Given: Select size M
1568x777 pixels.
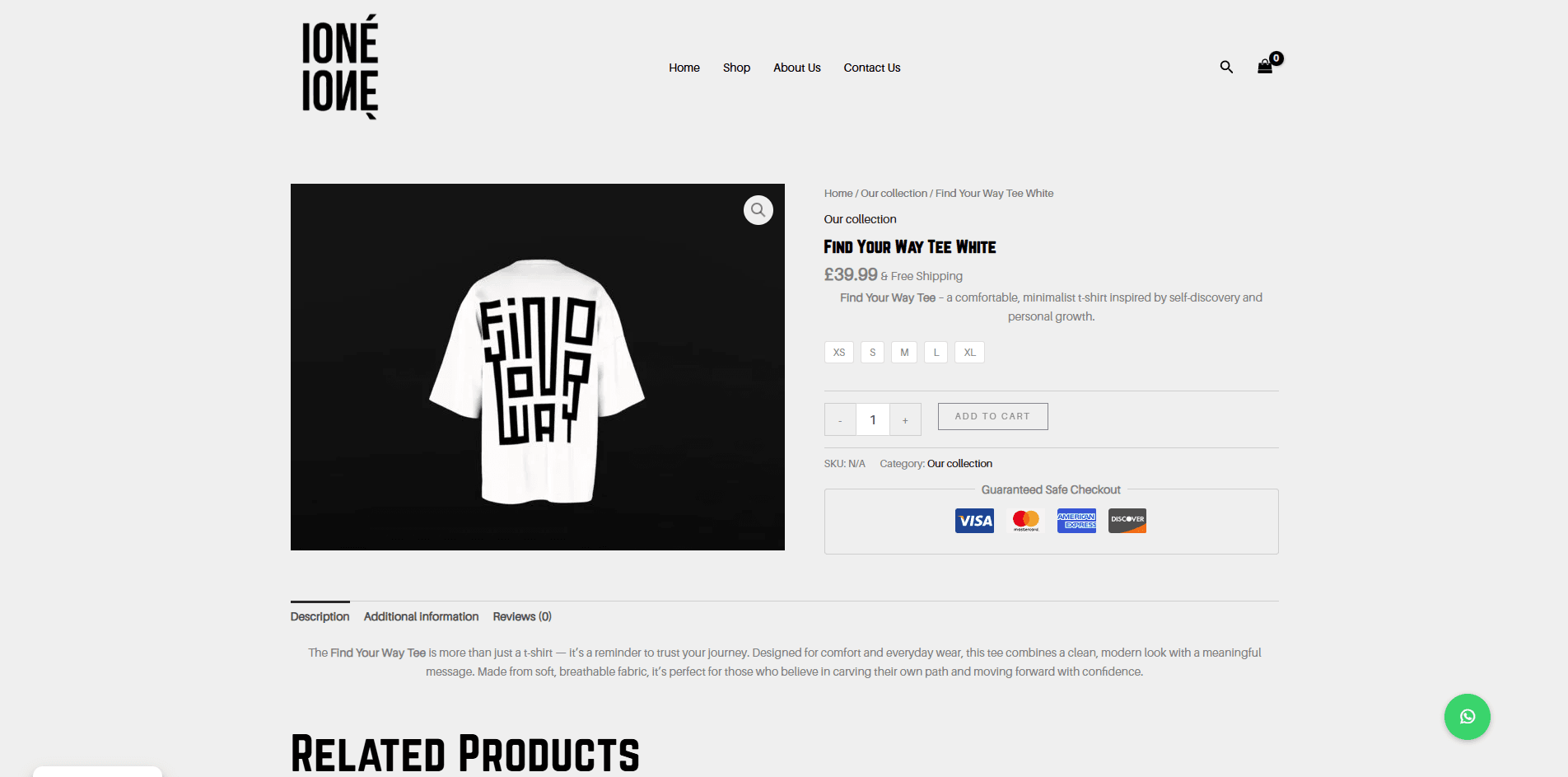Looking at the screenshot, I should [904, 352].
